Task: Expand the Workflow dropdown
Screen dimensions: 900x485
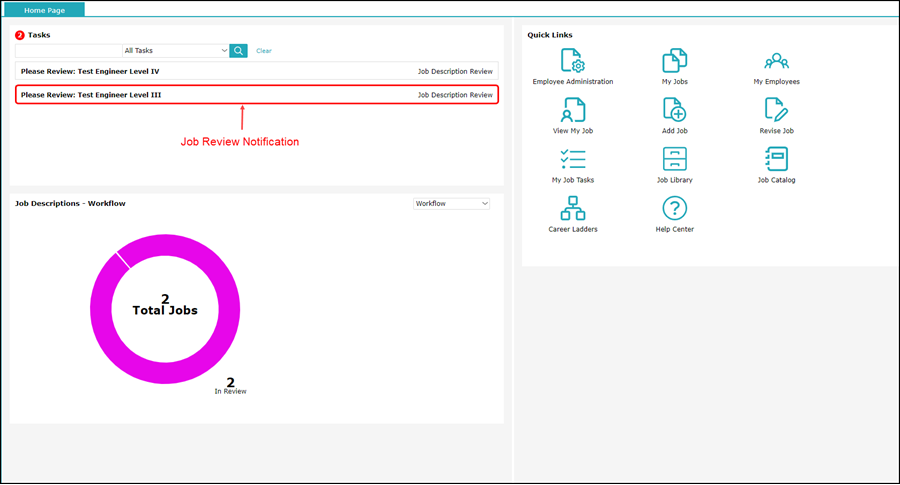Action: tap(451, 204)
